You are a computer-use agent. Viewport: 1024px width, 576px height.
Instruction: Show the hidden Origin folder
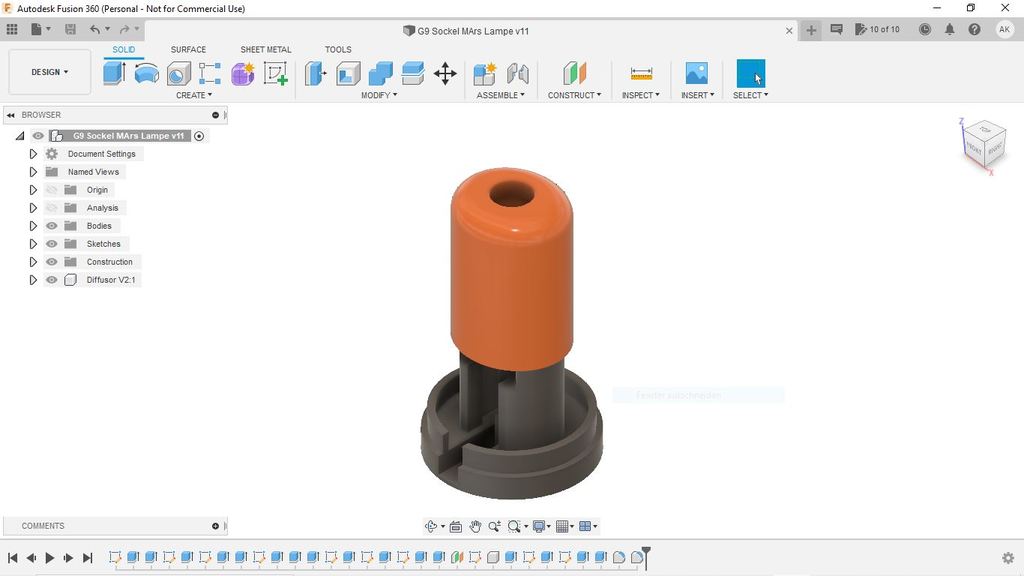pos(52,190)
